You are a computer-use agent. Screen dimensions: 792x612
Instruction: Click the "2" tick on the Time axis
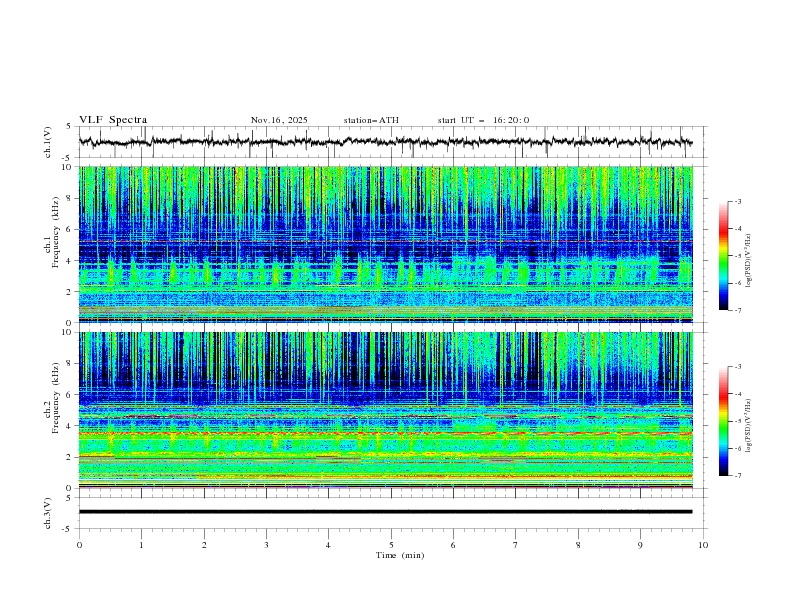point(204,545)
